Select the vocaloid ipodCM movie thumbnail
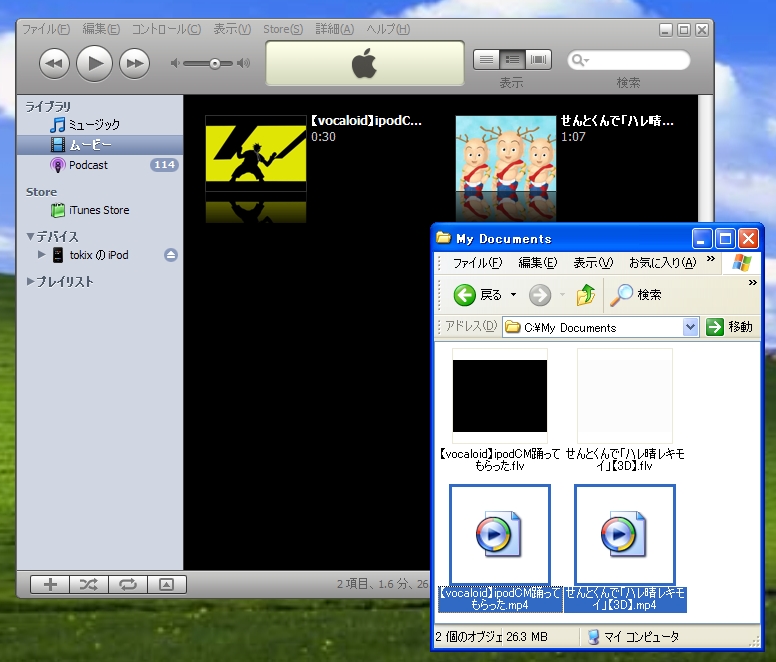Viewport: 776px width, 662px height. 256,153
